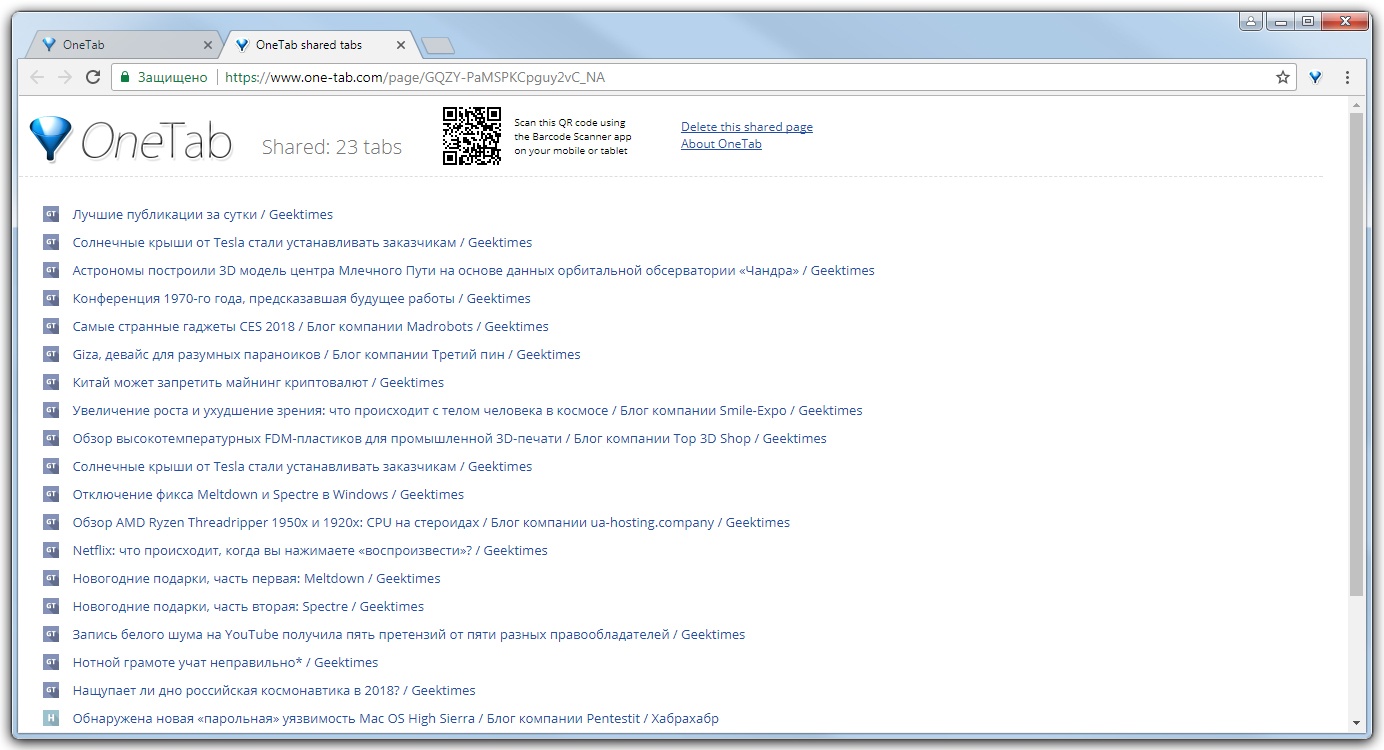Click the GT favicon beside 'Запись белого шума на YouTube'
This screenshot has height=750, width=1384.
[x=51, y=634]
